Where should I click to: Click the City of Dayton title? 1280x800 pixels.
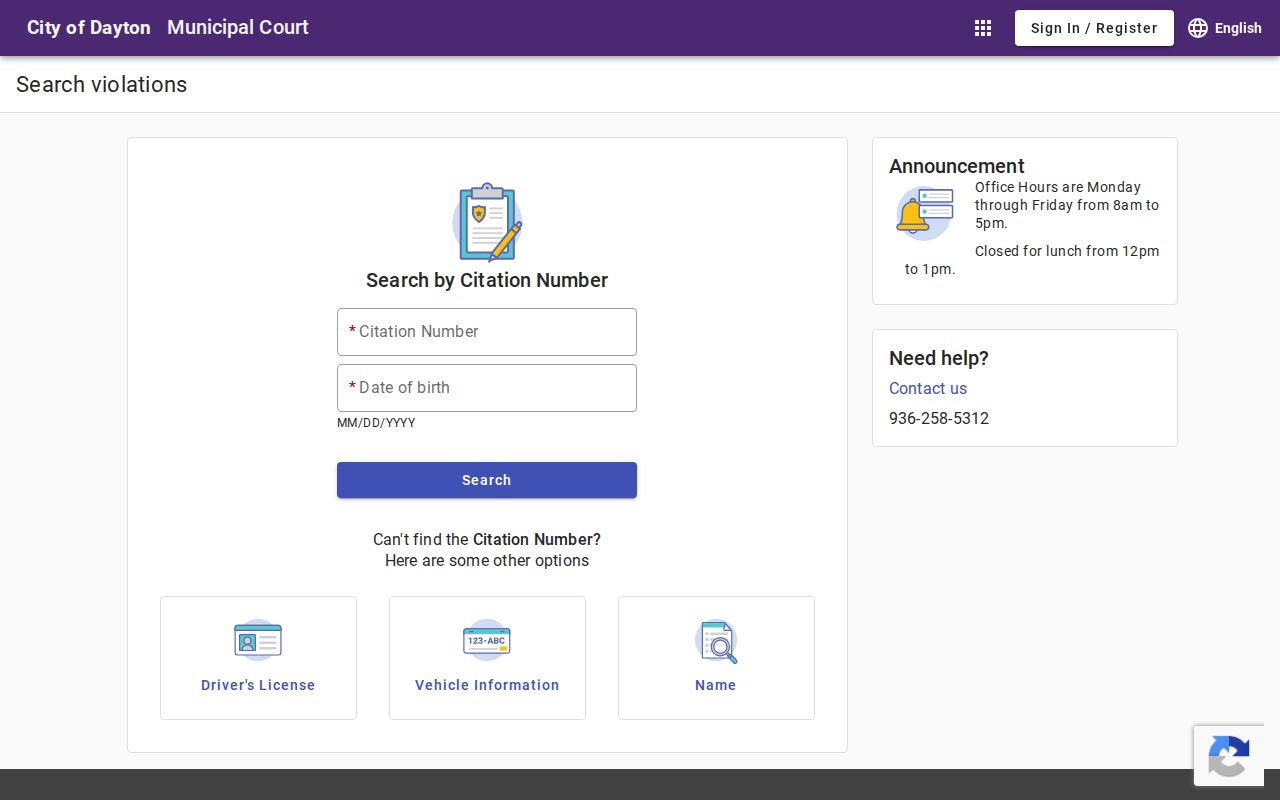pyautogui.click(x=89, y=28)
